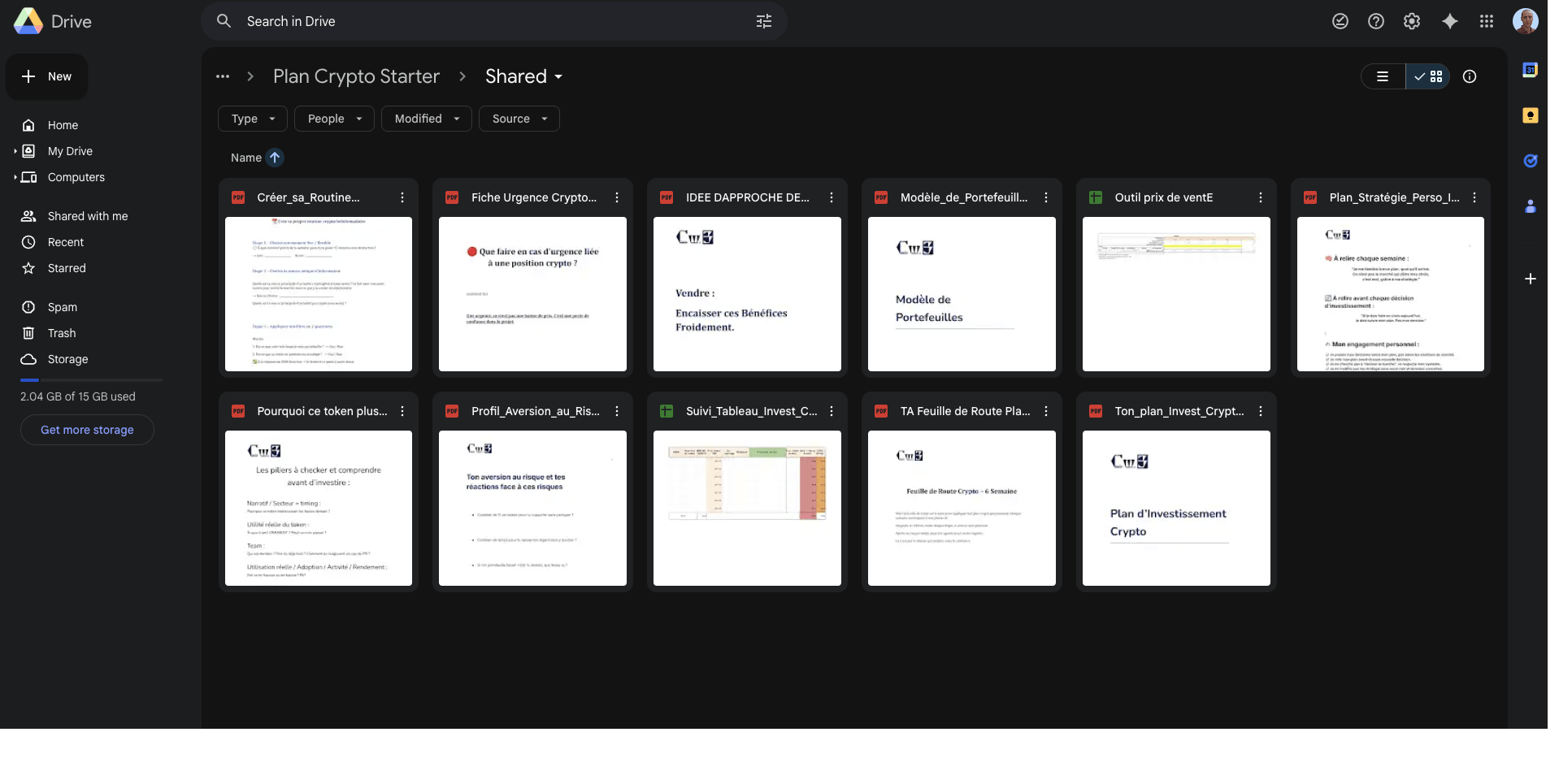Open the Trash section
The height and width of the screenshot is (784, 1559).
(x=62, y=333)
